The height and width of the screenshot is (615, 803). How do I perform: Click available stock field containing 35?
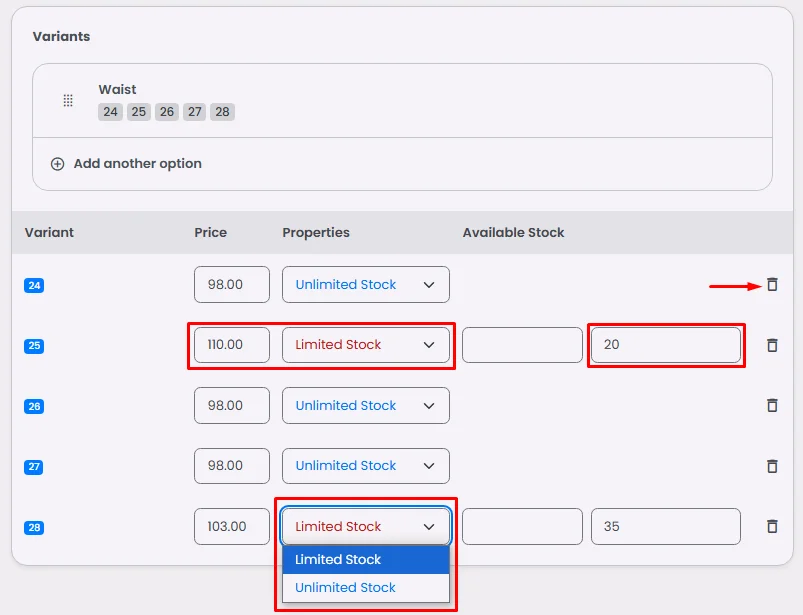(x=665, y=526)
